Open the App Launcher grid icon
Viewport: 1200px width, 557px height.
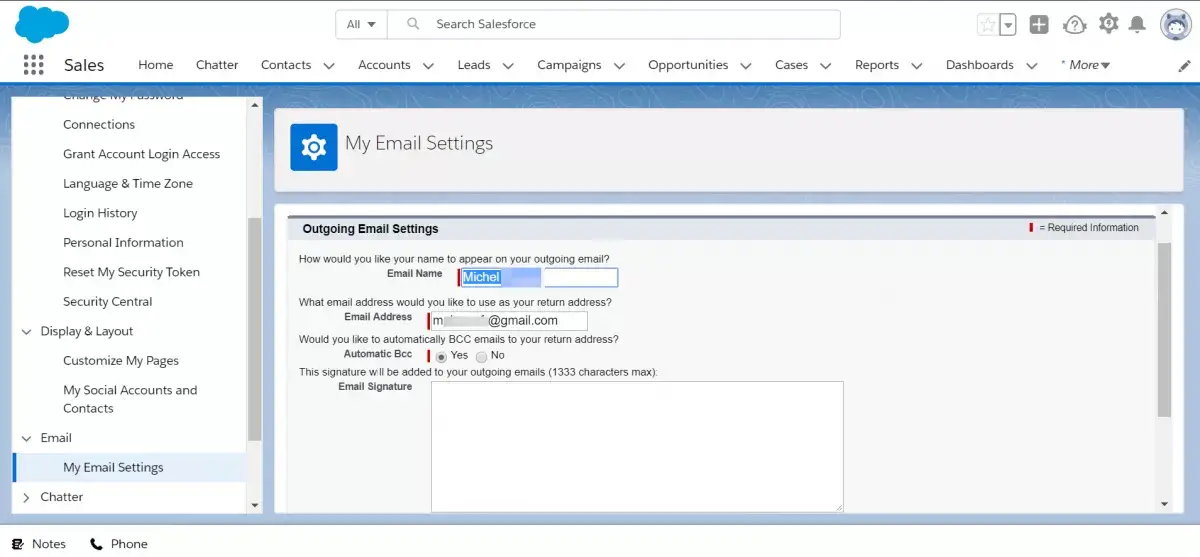[x=34, y=65]
